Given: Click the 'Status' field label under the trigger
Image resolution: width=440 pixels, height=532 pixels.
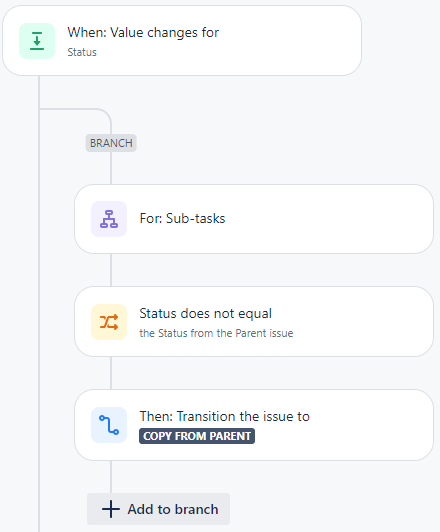Looking at the screenshot, I should tap(82, 52).
